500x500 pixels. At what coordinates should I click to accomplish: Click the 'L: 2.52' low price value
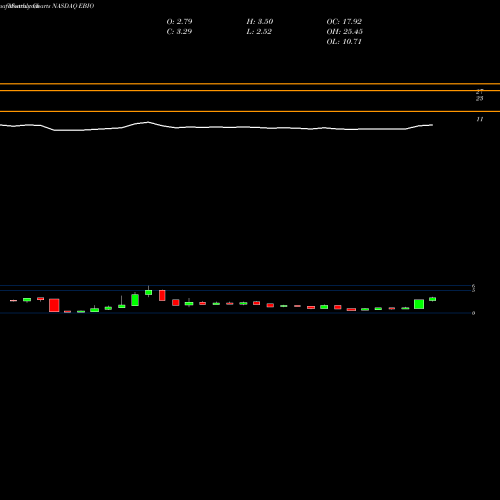259,32
